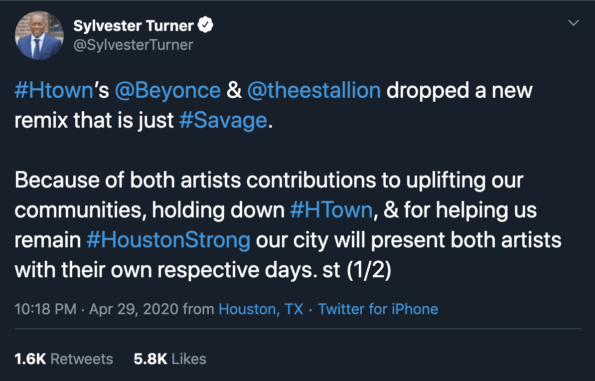Click the 1.6K retweet count number
The height and width of the screenshot is (381, 595).
[30, 359]
